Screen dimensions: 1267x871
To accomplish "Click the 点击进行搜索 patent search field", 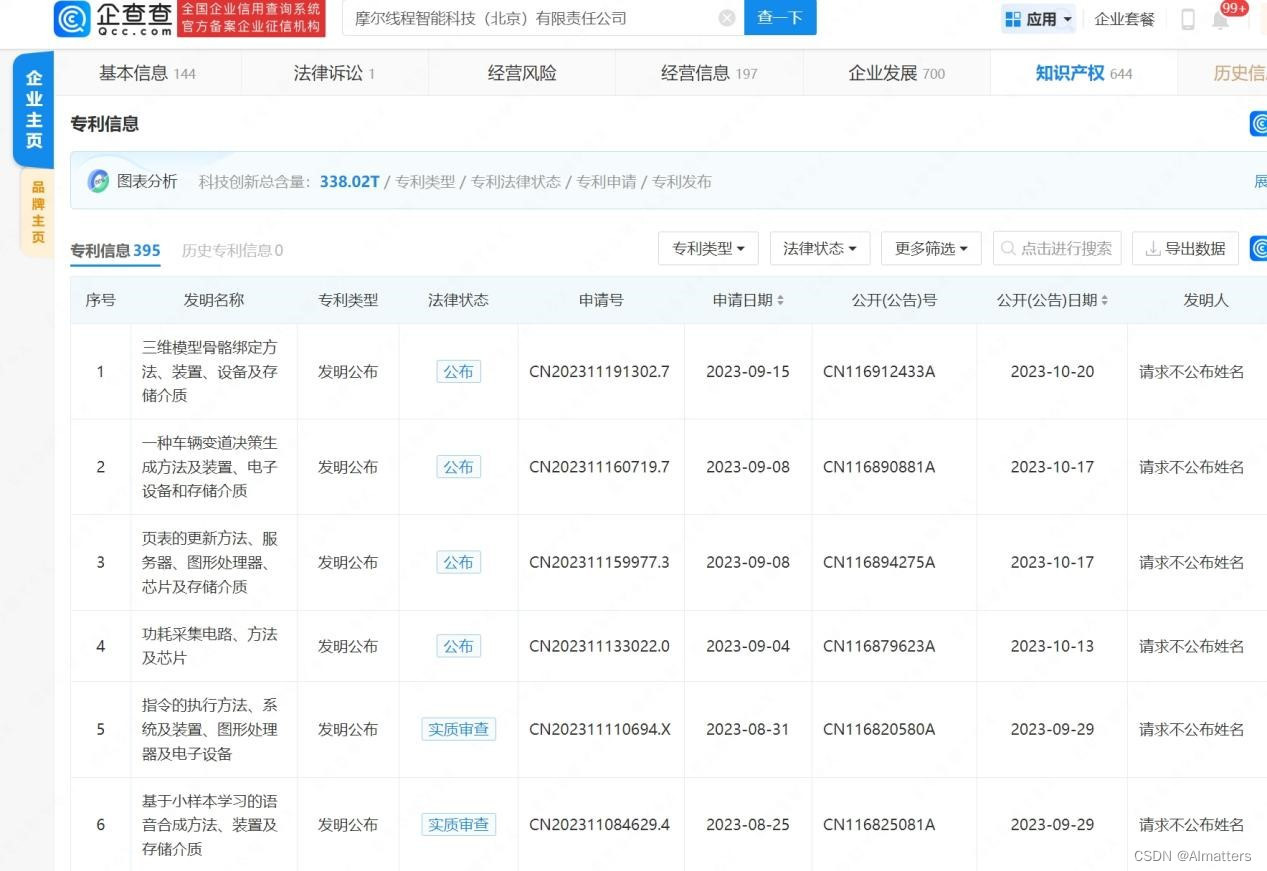I will (1057, 249).
